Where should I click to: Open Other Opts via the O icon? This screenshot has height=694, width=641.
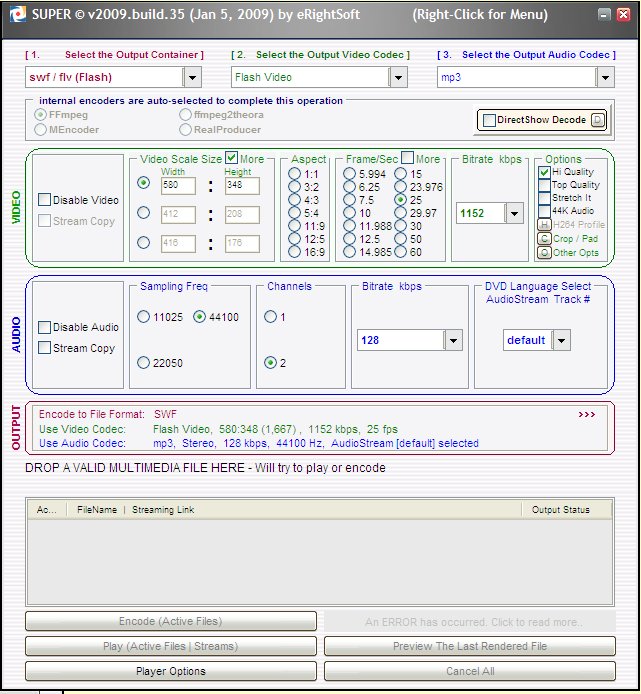[x=544, y=253]
